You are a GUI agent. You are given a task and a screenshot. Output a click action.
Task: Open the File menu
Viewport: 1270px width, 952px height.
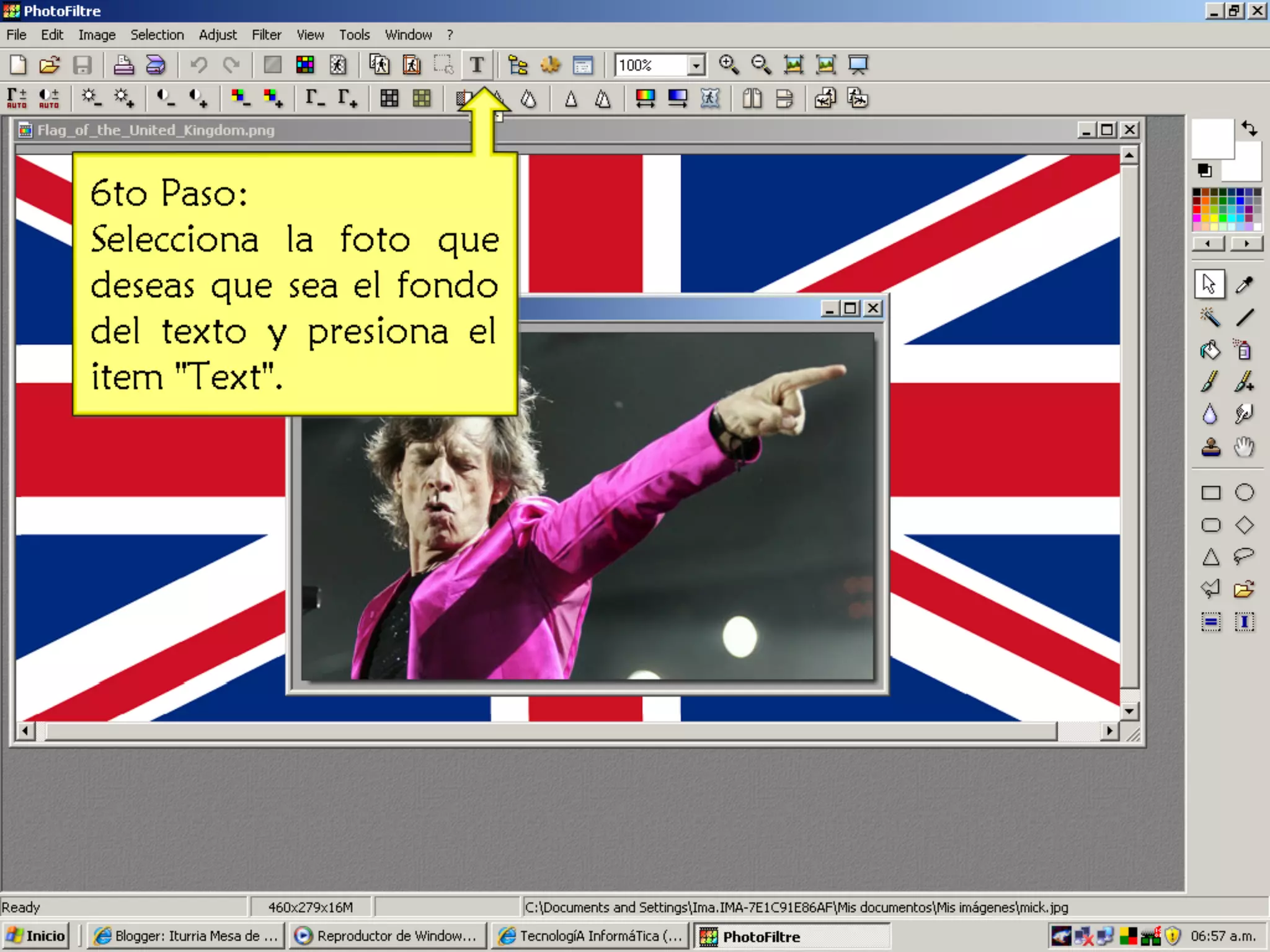coord(16,35)
